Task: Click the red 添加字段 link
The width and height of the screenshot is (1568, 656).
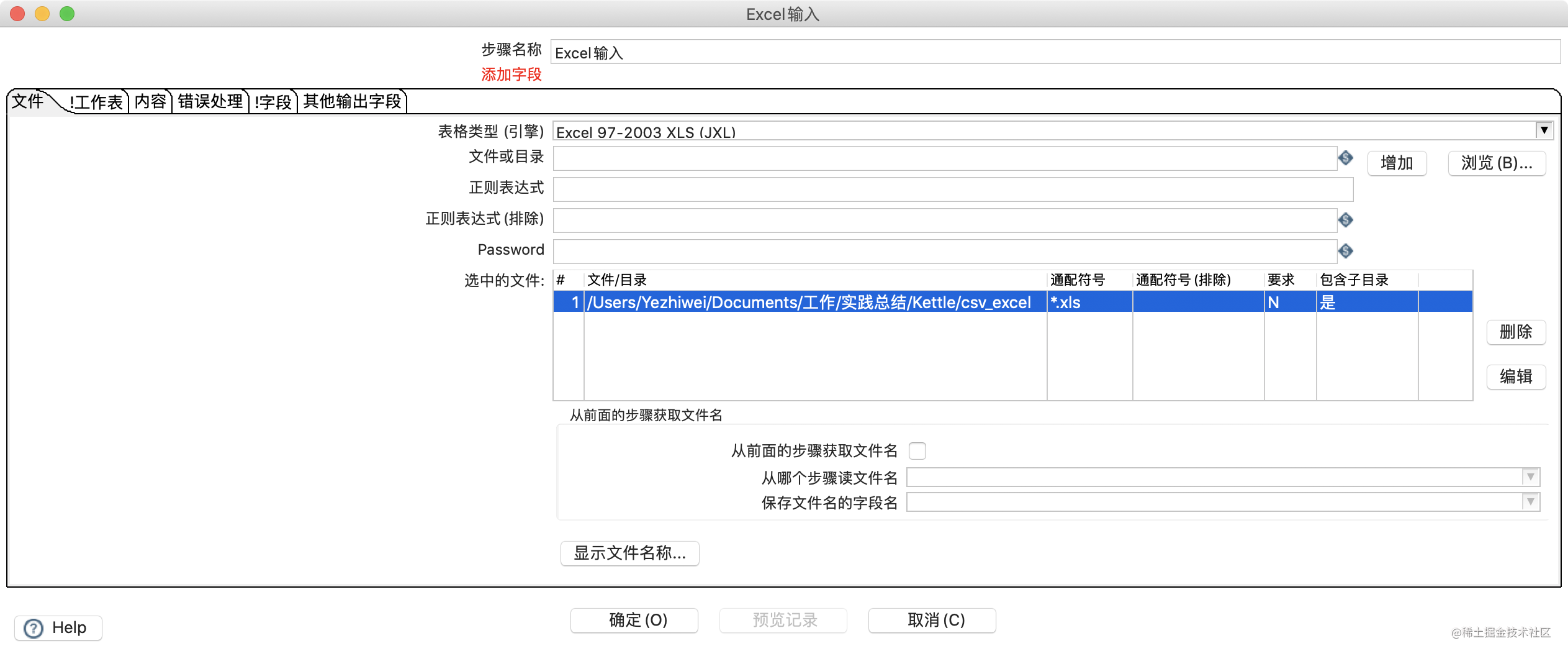Action: pos(511,75)
